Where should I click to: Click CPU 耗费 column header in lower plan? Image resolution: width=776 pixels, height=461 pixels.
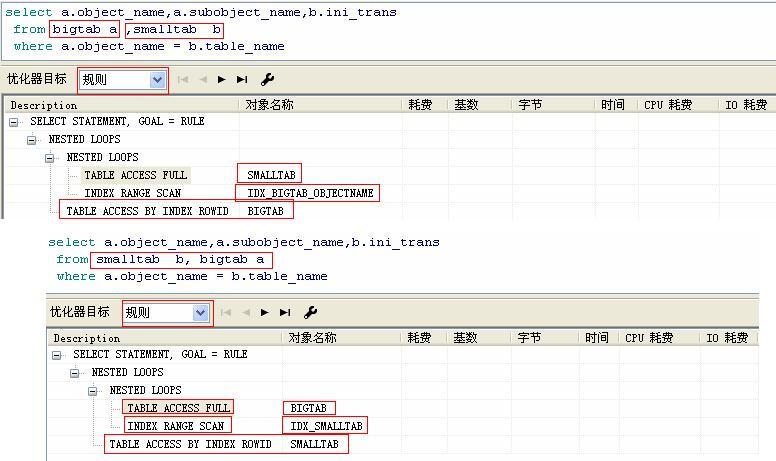click(659, 338)
